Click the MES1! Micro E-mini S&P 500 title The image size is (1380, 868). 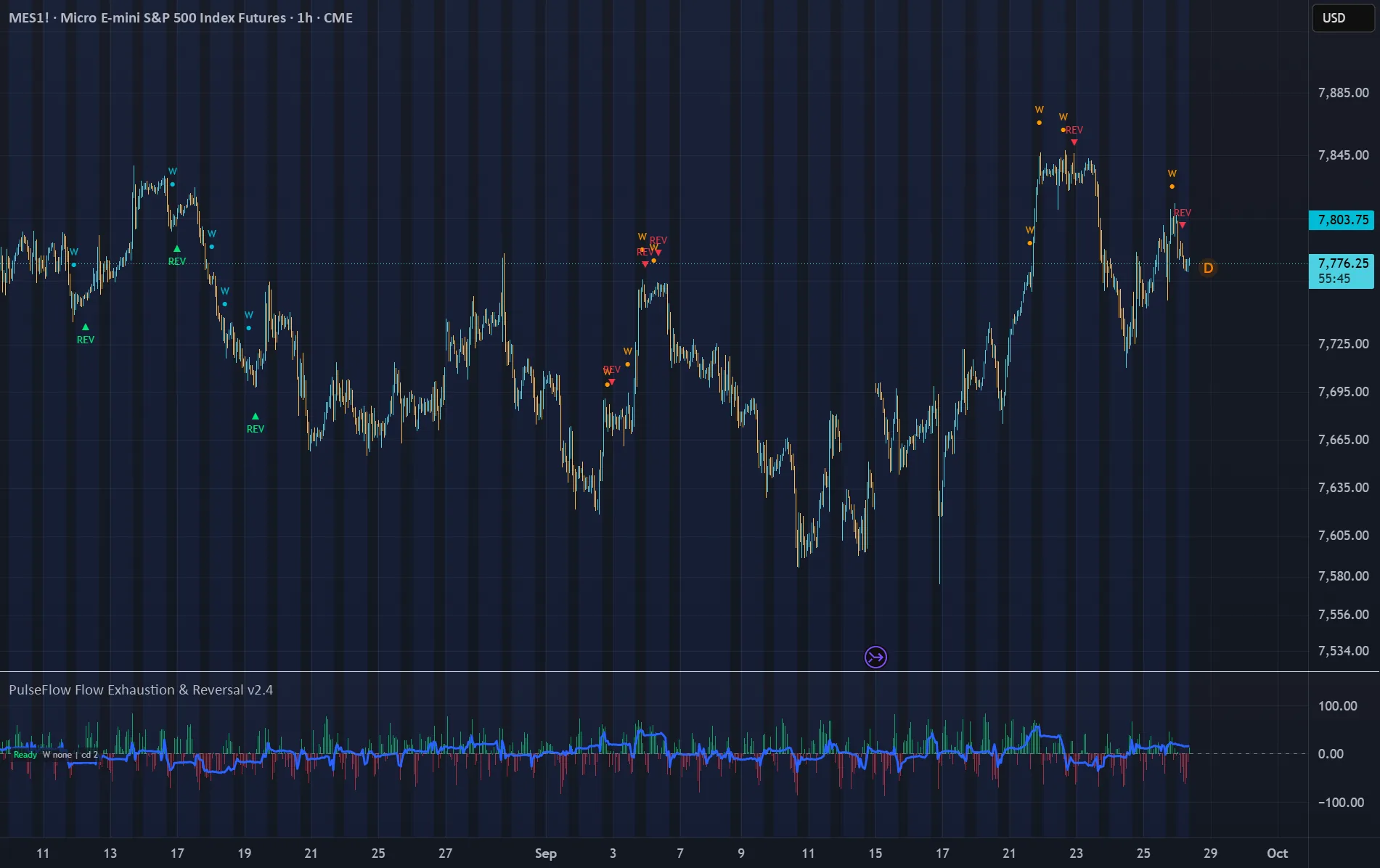(181, 17)
